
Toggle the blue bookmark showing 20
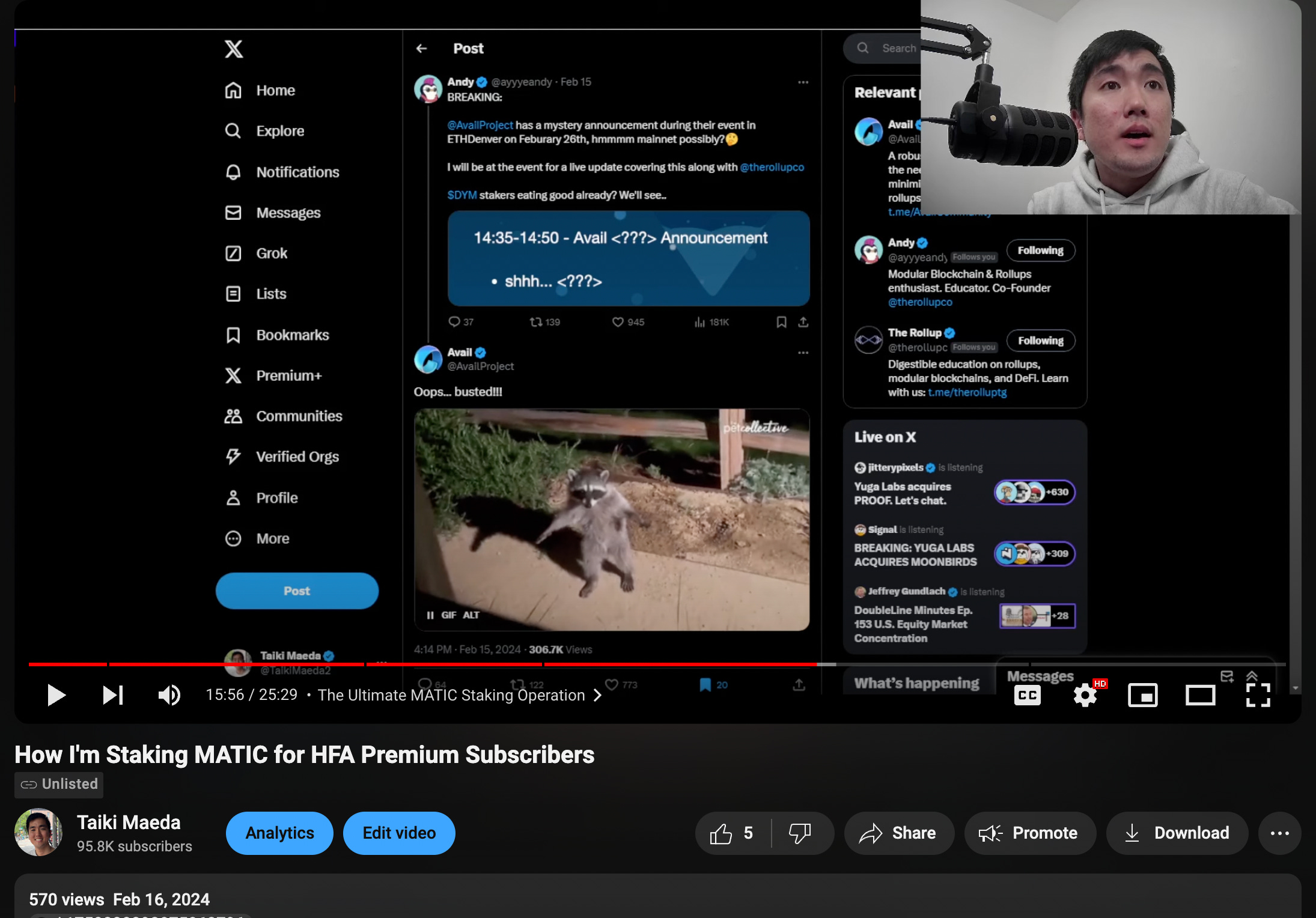(x=713, y=685)
